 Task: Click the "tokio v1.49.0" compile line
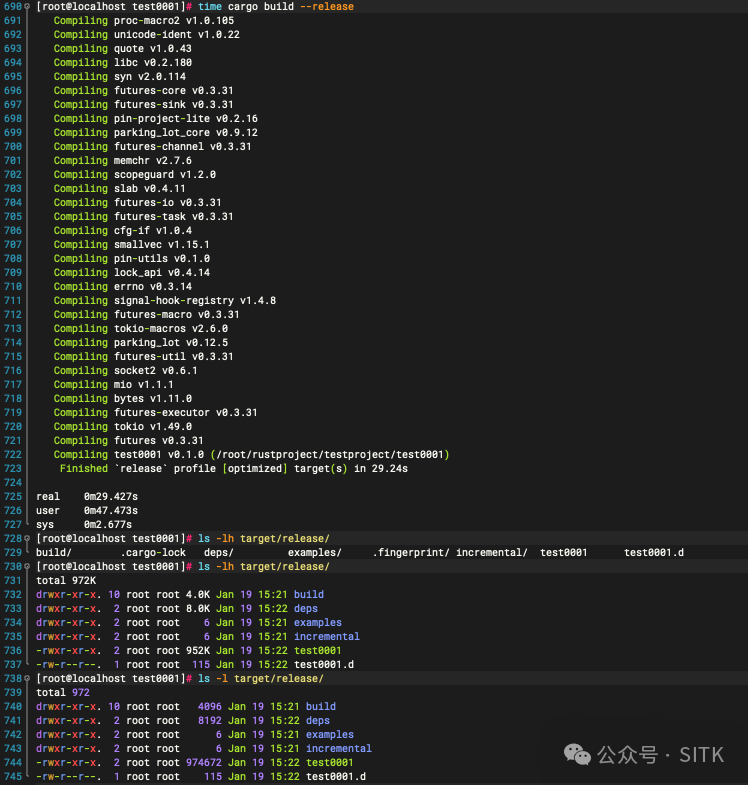(x=150, y=427)
